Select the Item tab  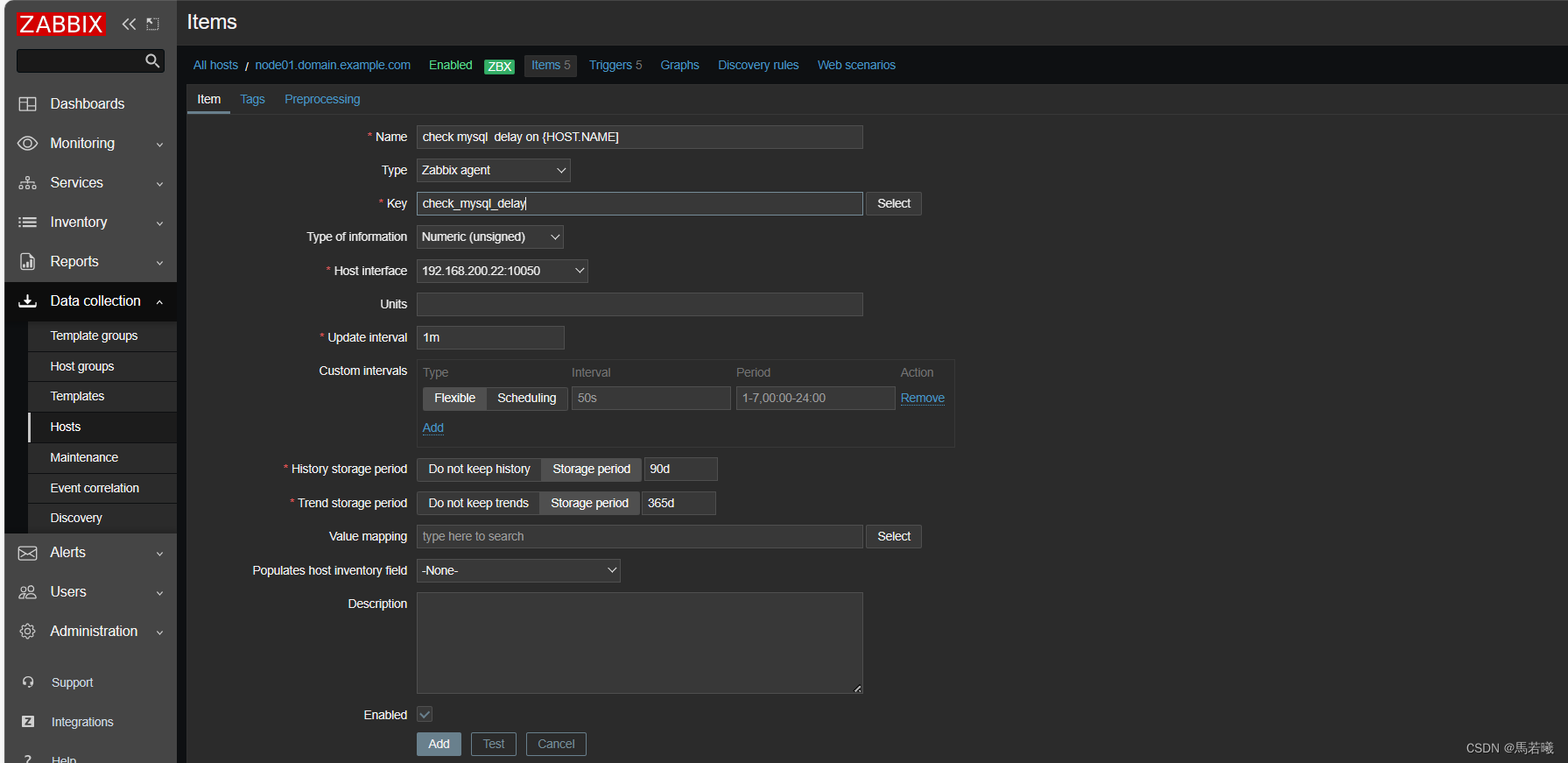click(208, 99)
